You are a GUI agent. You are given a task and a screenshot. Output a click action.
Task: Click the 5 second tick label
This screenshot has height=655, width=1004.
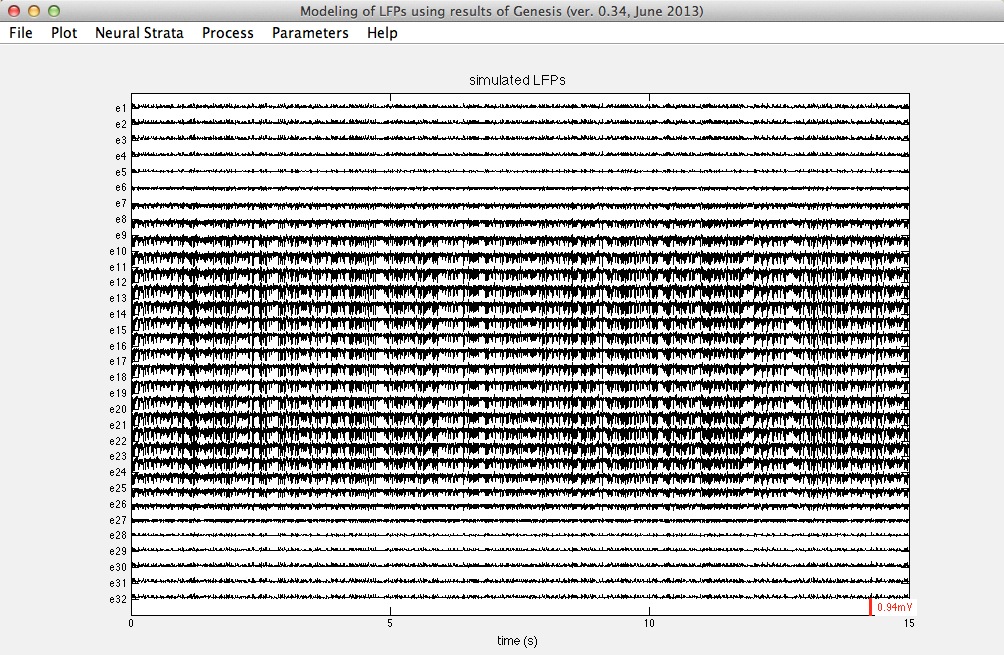pyautogui.click(x=390, y=624)
